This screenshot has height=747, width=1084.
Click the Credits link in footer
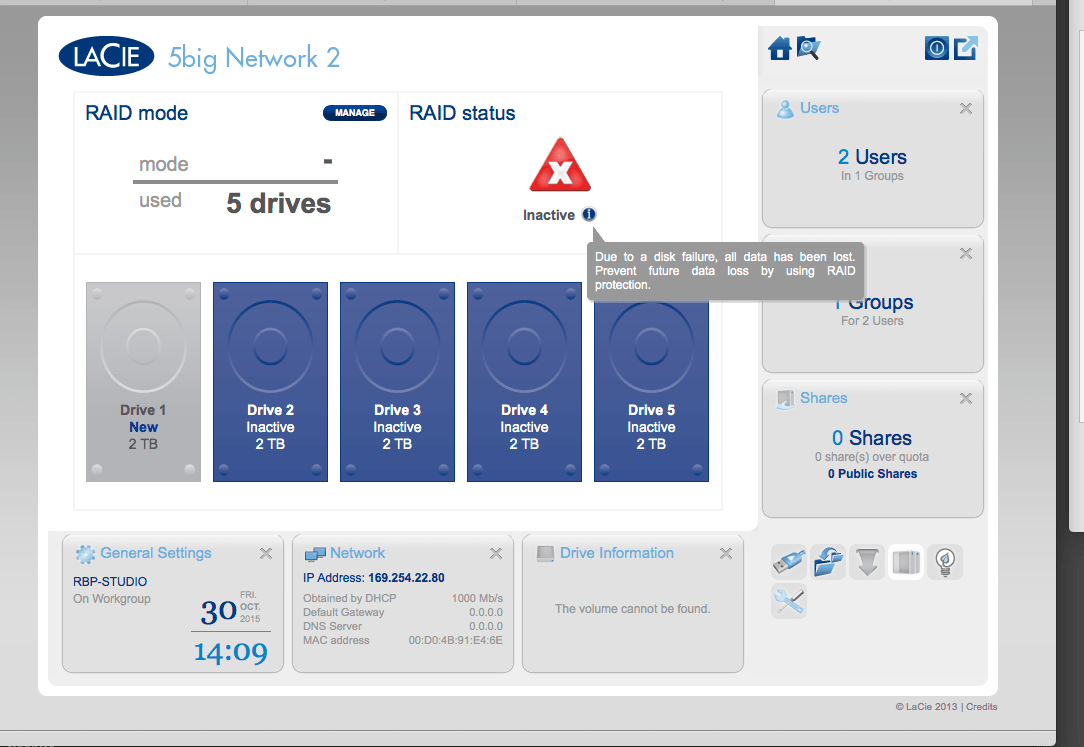pyautogui.click(x=982, y=706)
